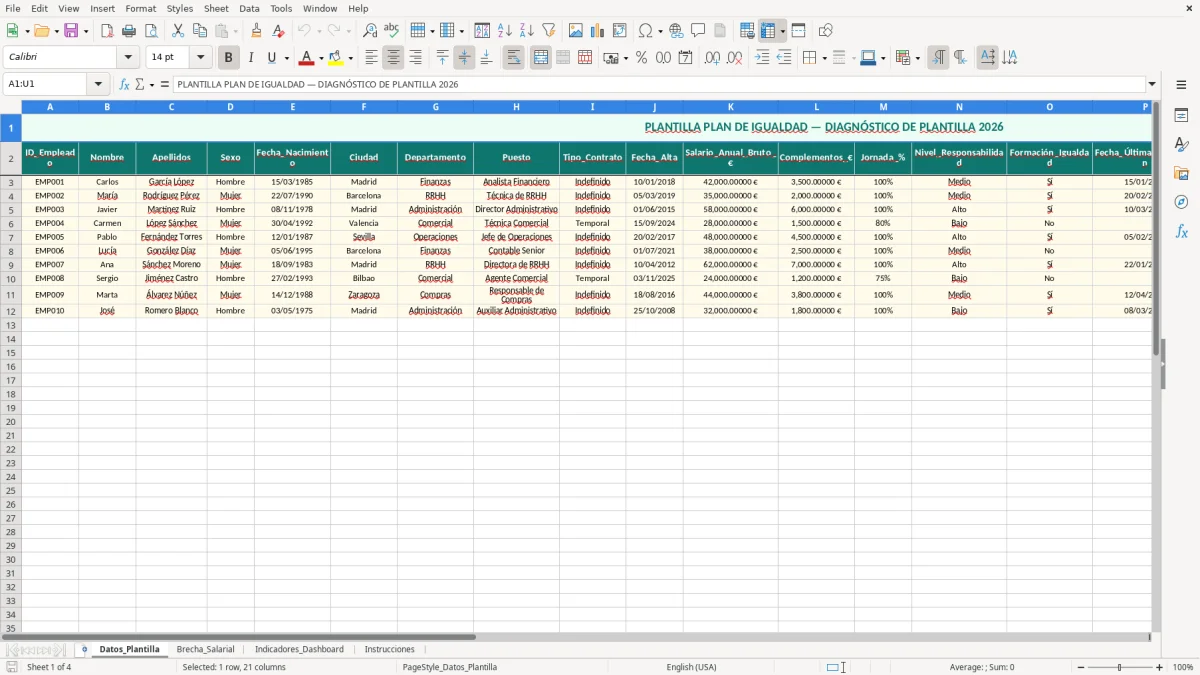Click the Clone Formatting paintbrush icon
Image resolution: width=1200 pixels, height=675 pixels.
pos(257,31)
